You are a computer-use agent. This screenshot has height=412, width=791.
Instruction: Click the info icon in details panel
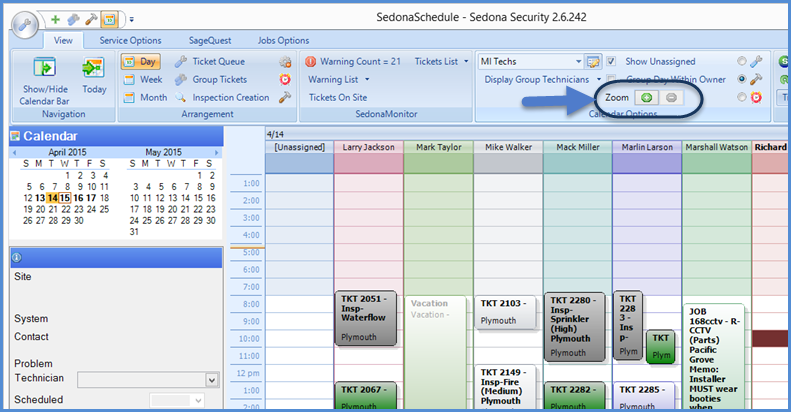coord(17,258)
